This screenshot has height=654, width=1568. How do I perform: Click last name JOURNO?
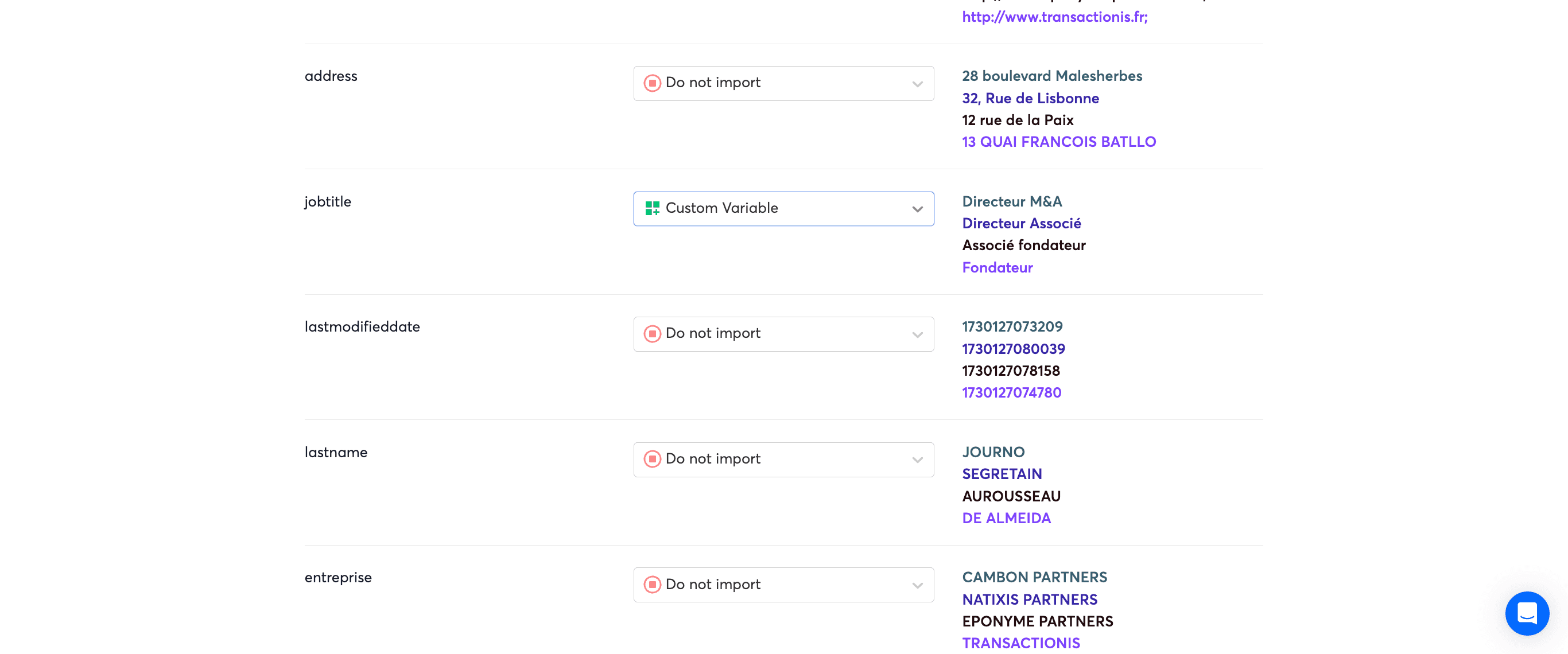click(x=993, y=452)
